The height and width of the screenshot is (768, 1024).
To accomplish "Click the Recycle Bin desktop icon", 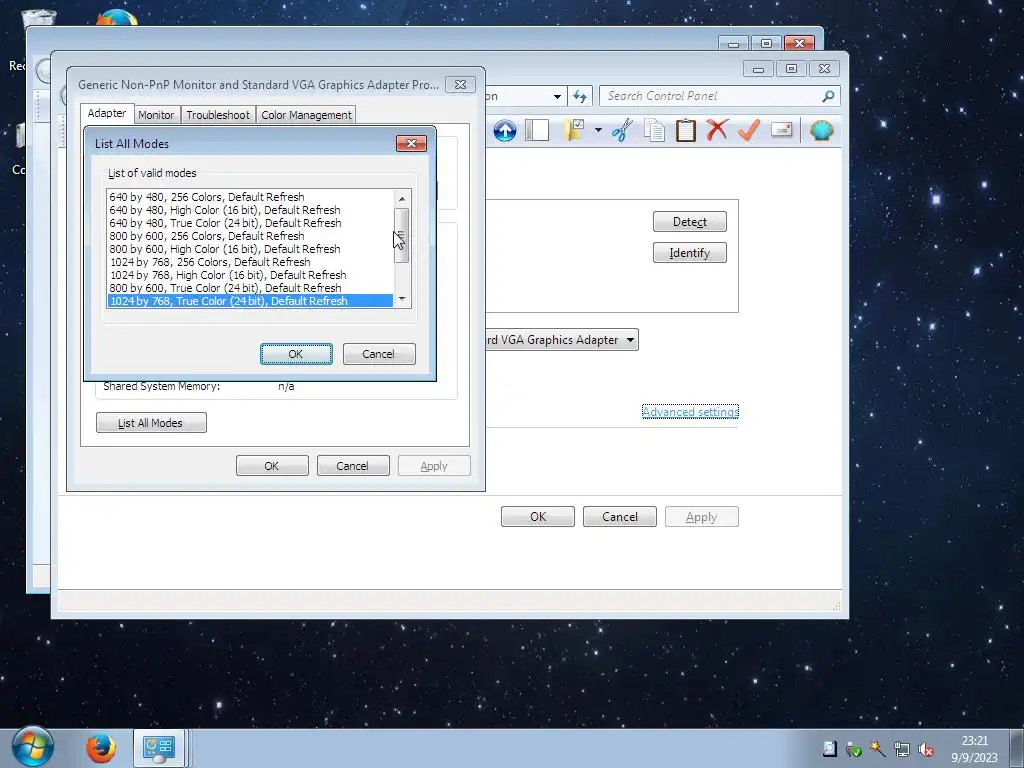I will pos(39,17).
